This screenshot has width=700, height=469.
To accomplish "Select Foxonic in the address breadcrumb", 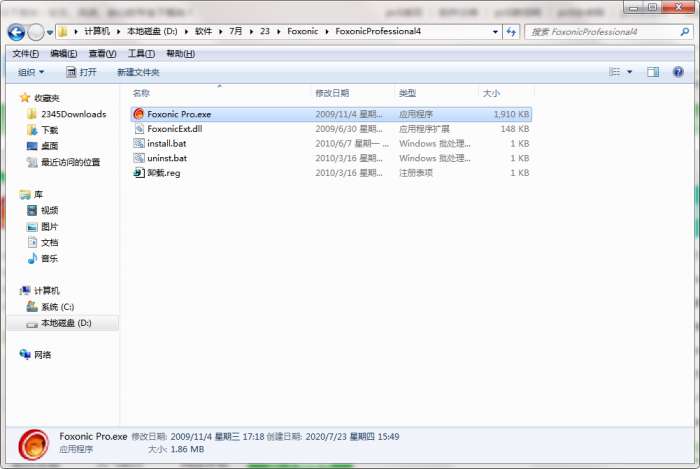I will point(303,31).
